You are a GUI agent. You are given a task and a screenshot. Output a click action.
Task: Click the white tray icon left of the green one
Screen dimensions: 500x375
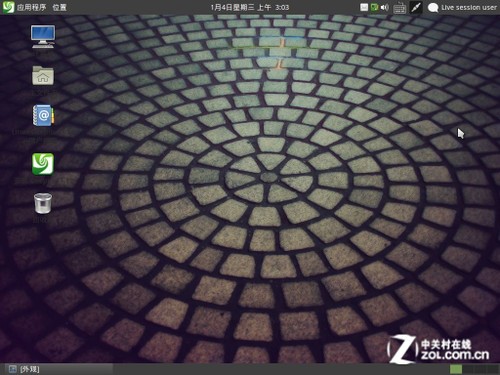[364, 7]
